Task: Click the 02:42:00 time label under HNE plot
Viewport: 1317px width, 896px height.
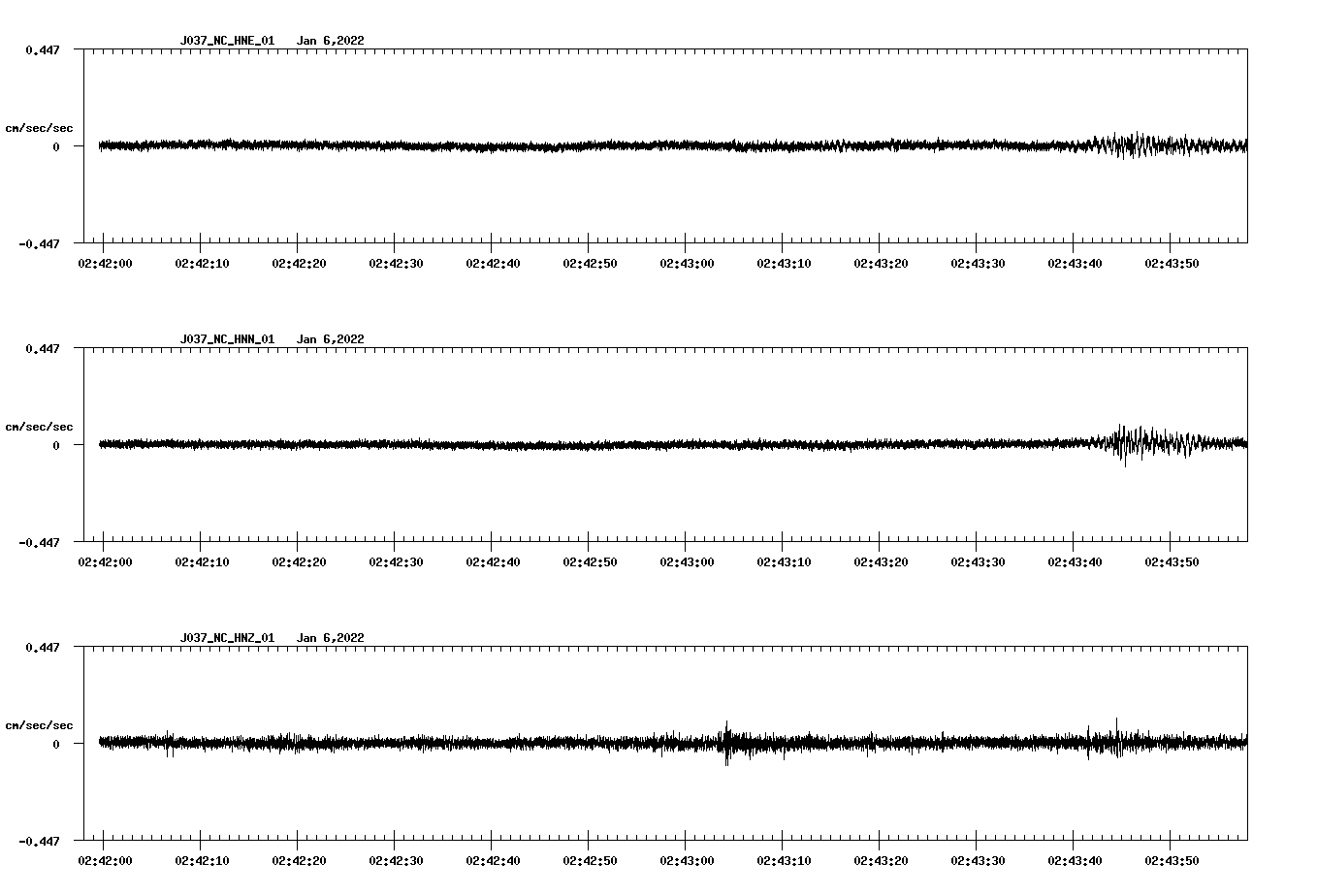Action: [x=105, y=264]
